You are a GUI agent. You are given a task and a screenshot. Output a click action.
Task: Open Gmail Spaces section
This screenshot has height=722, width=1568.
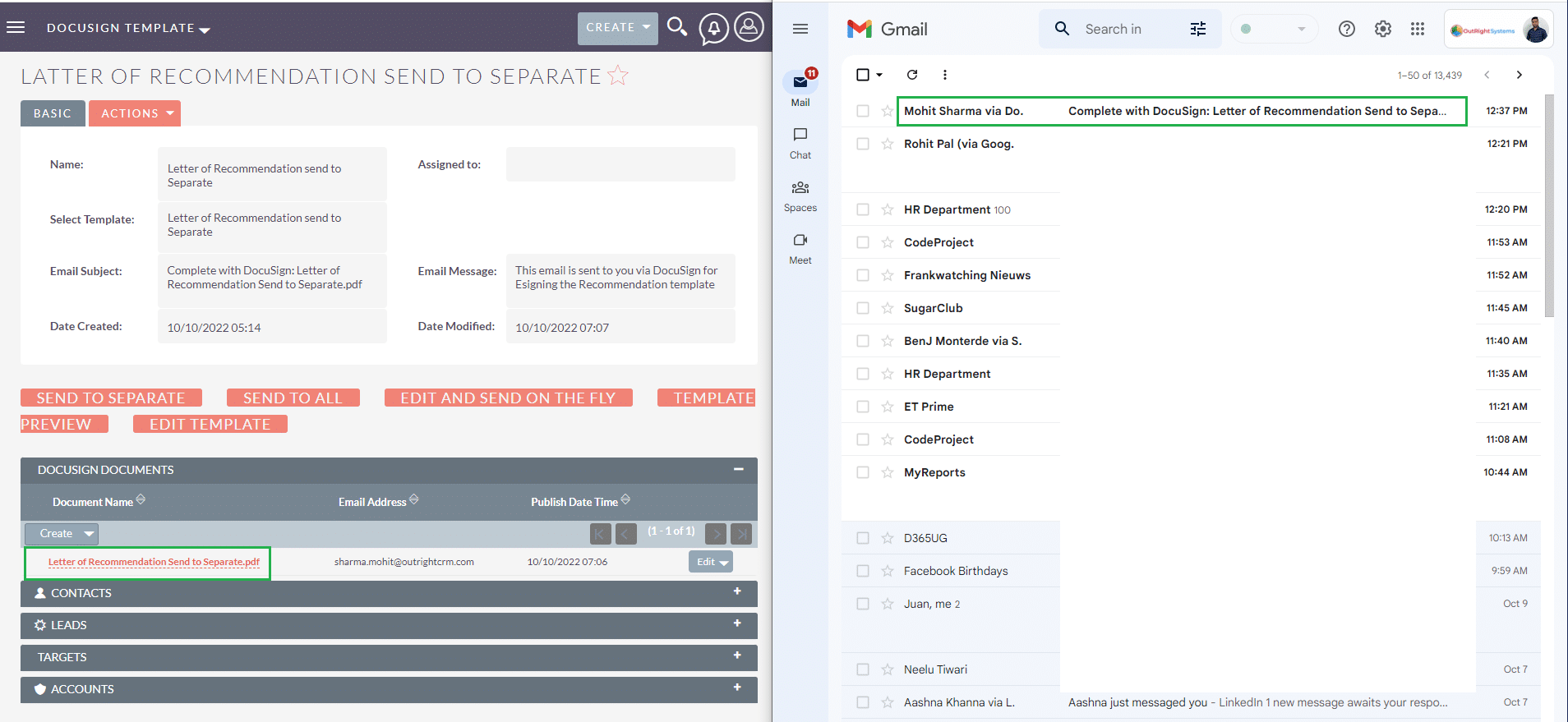pos(800,196)
